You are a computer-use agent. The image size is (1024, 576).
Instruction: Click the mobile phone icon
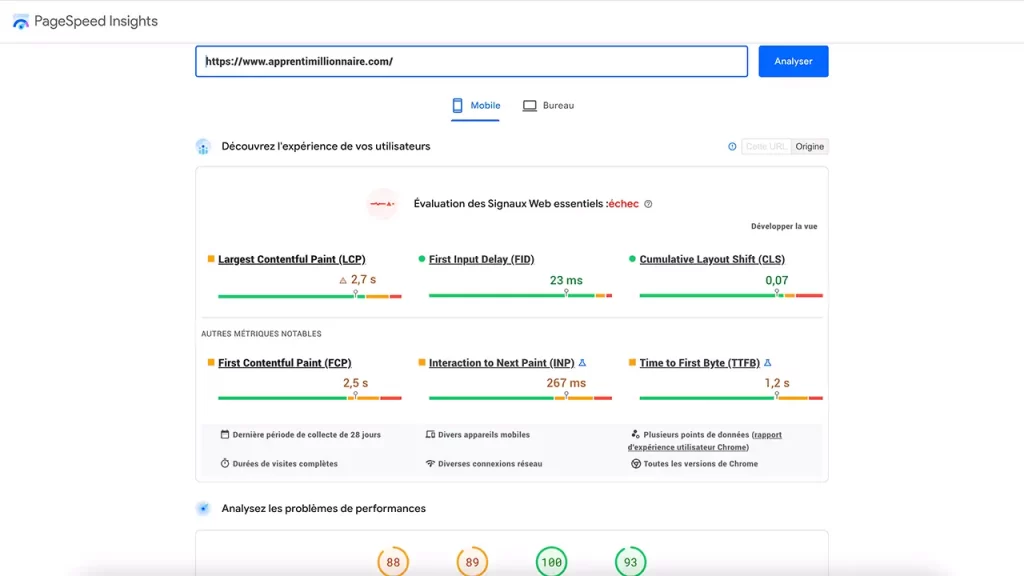(x=457, y=105)
